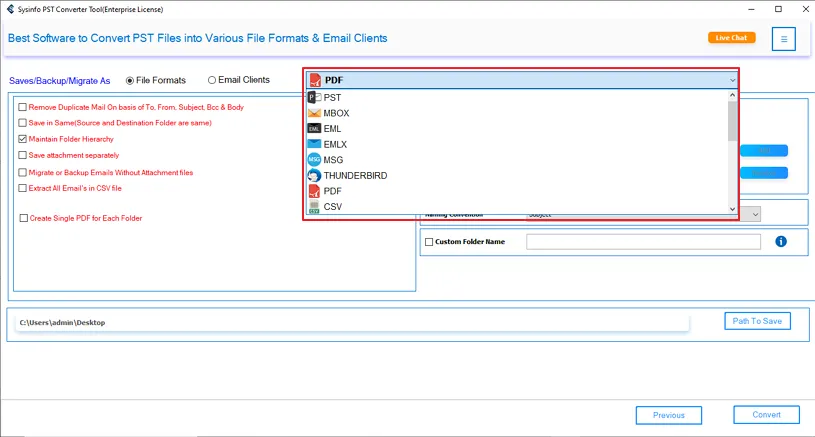Check Save in Same folder option
Viewport: 815px width, 437px height.
[22, 123]
